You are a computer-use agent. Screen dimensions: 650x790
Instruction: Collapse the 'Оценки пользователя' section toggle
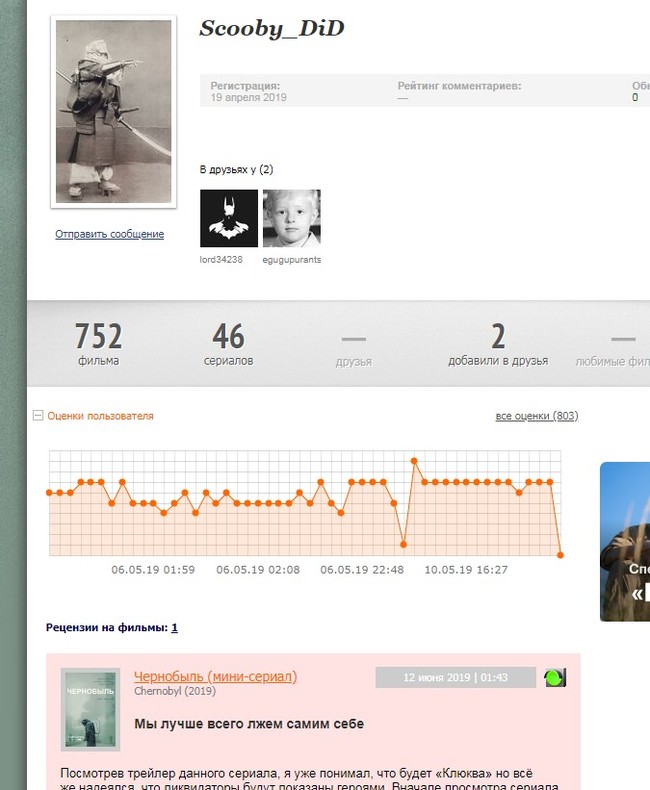(x=38, y=416)
